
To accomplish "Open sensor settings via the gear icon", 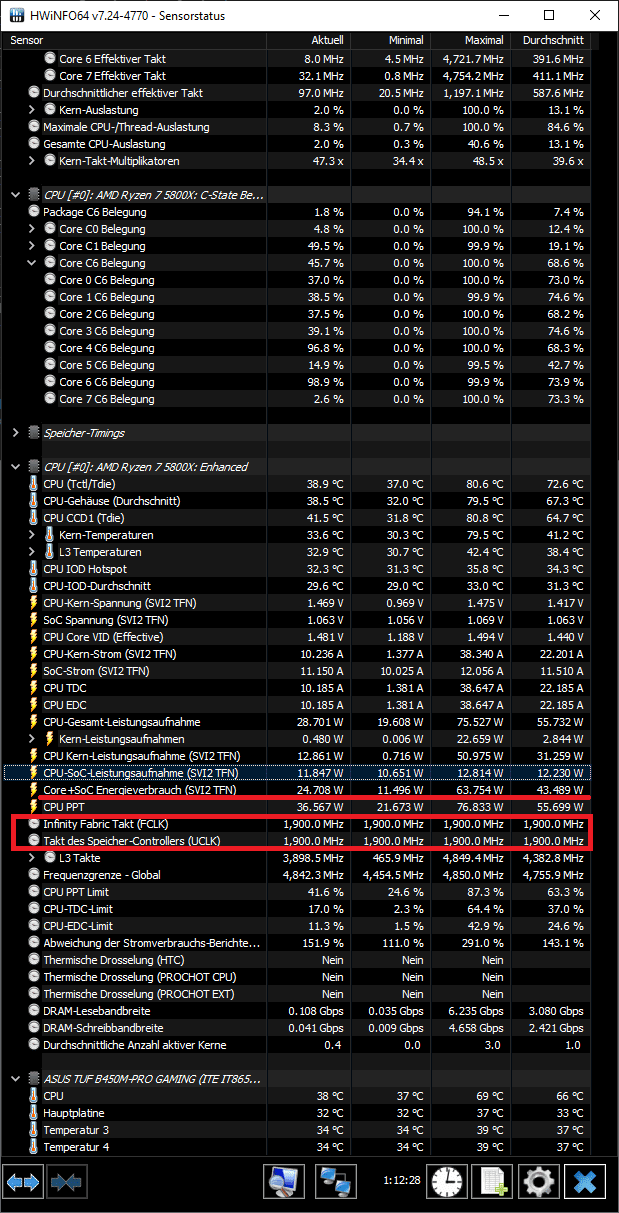I will [x=539, y=1182].
